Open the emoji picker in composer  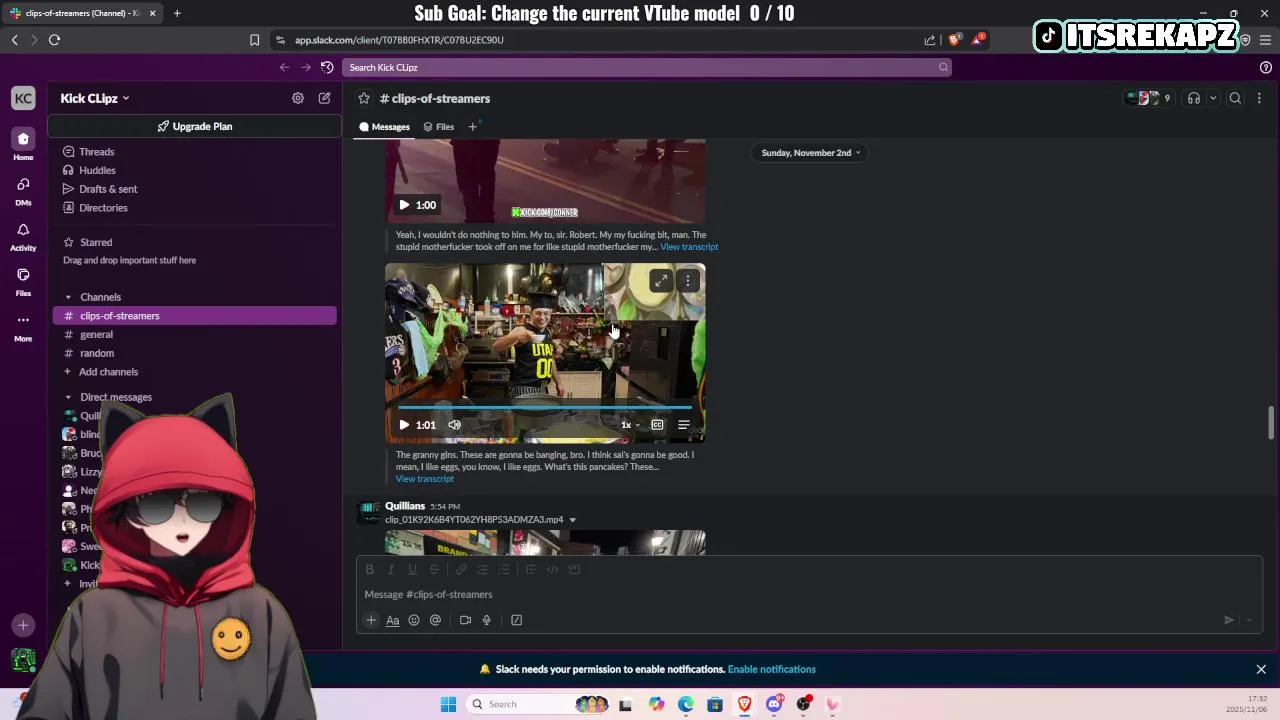(414, 620)
